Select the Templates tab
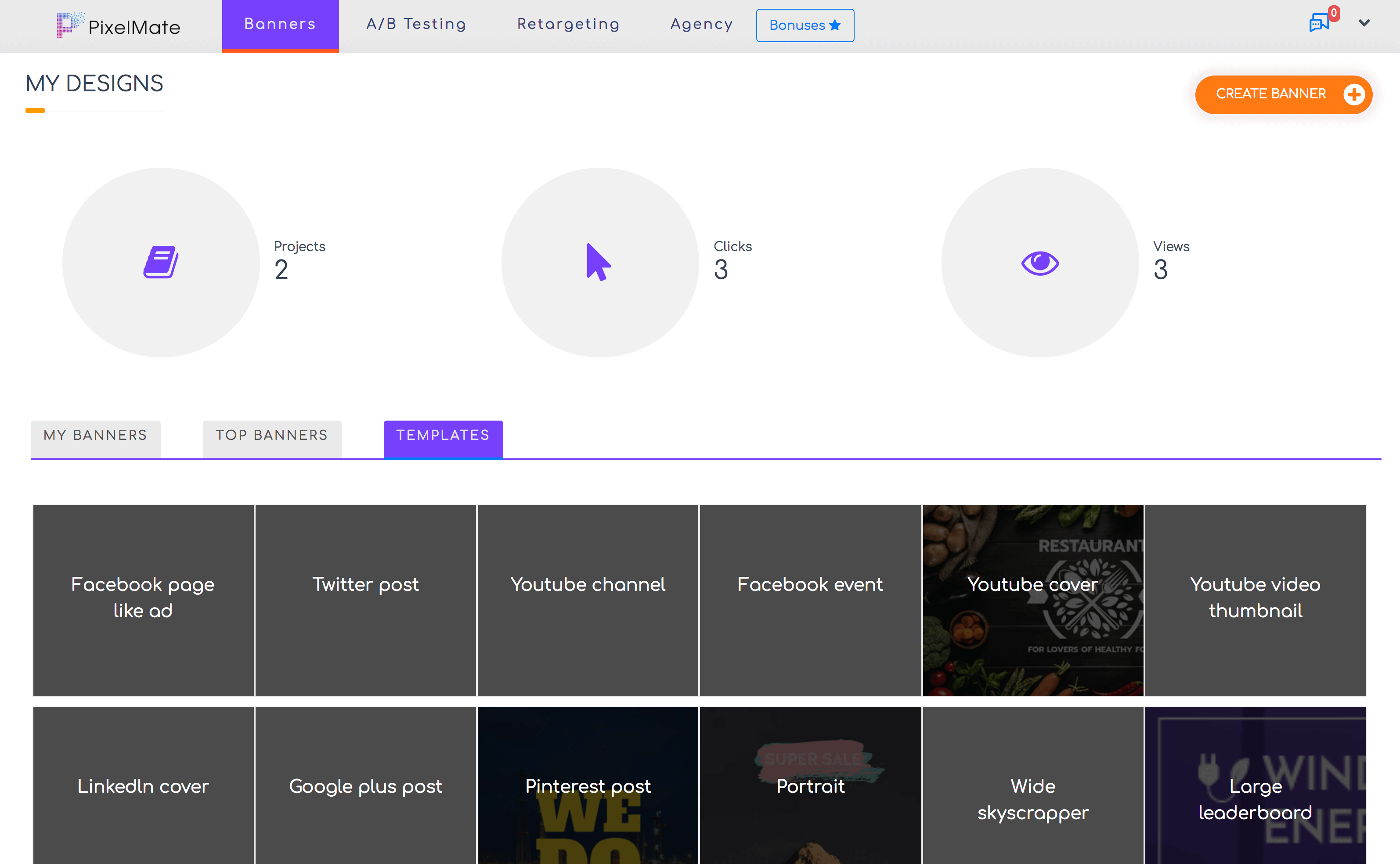The width and height of the screenshot is (1400, 864). coord(443,436)
